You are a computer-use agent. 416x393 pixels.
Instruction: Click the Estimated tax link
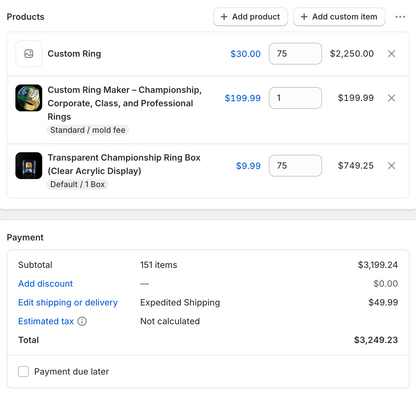click(x=46, y=321)
